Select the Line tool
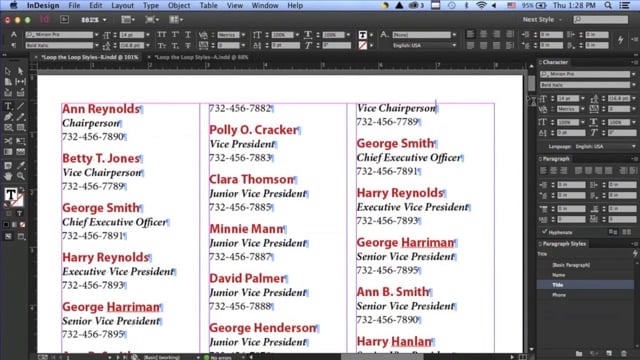 coord(20,106)
